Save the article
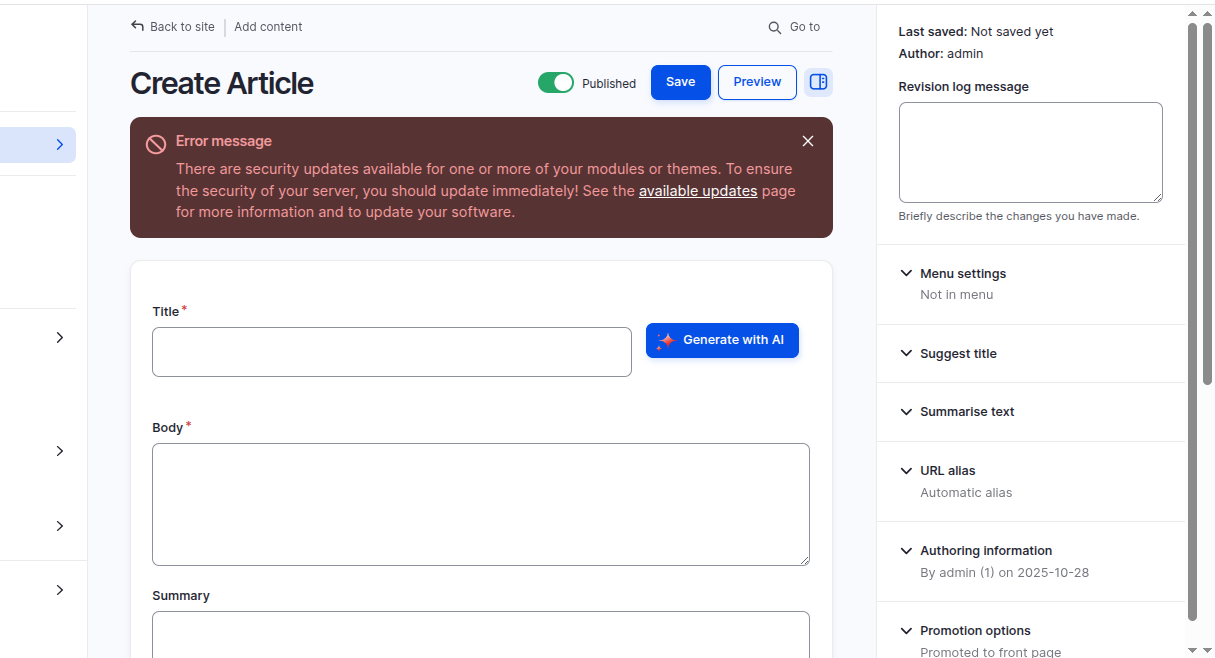Image resolution: width=1215 pixels, height=658 pixels. (680, 82)
